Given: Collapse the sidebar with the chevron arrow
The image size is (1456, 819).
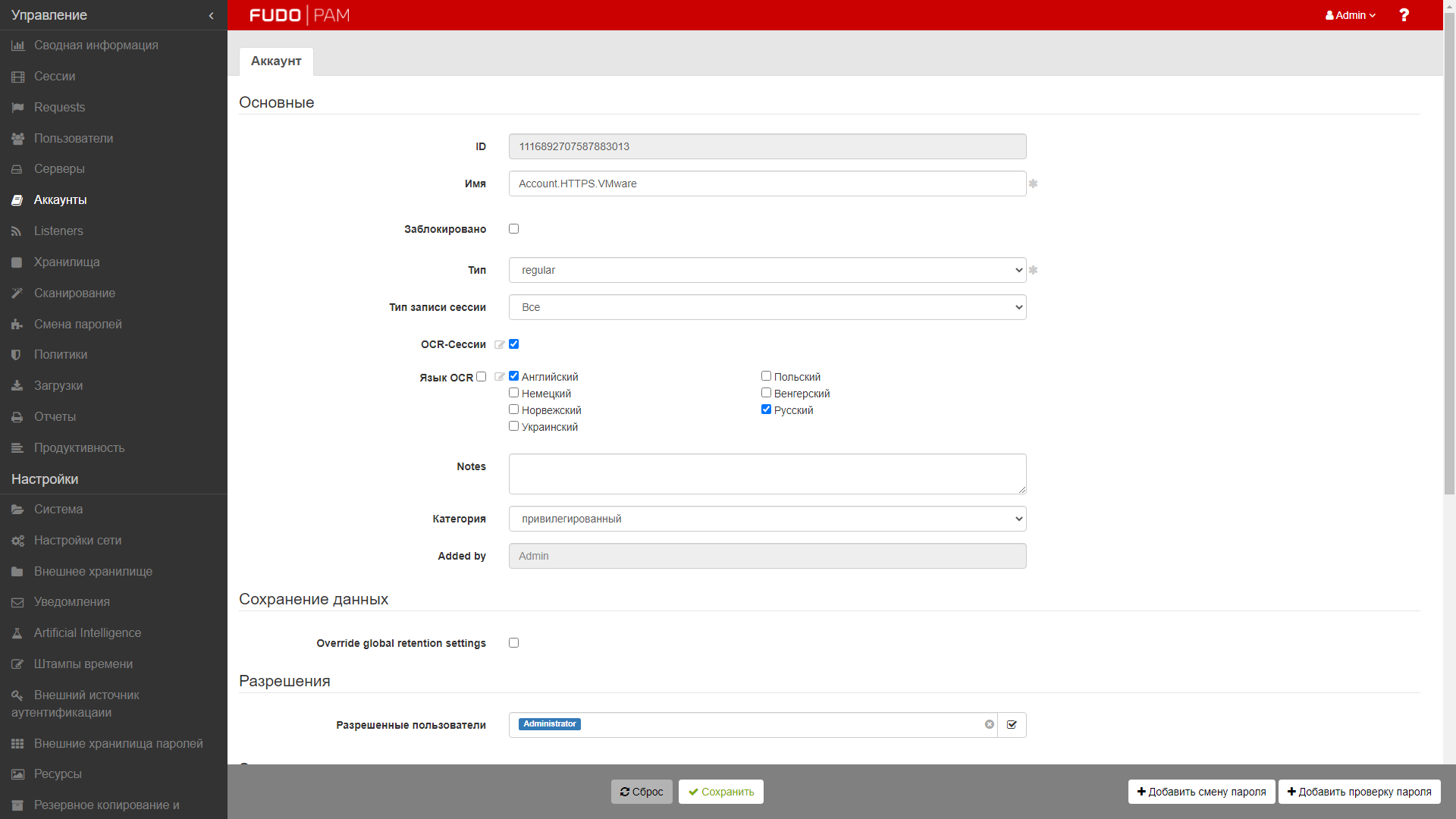Looking at the screenshot, I should [x=211, y=15].
